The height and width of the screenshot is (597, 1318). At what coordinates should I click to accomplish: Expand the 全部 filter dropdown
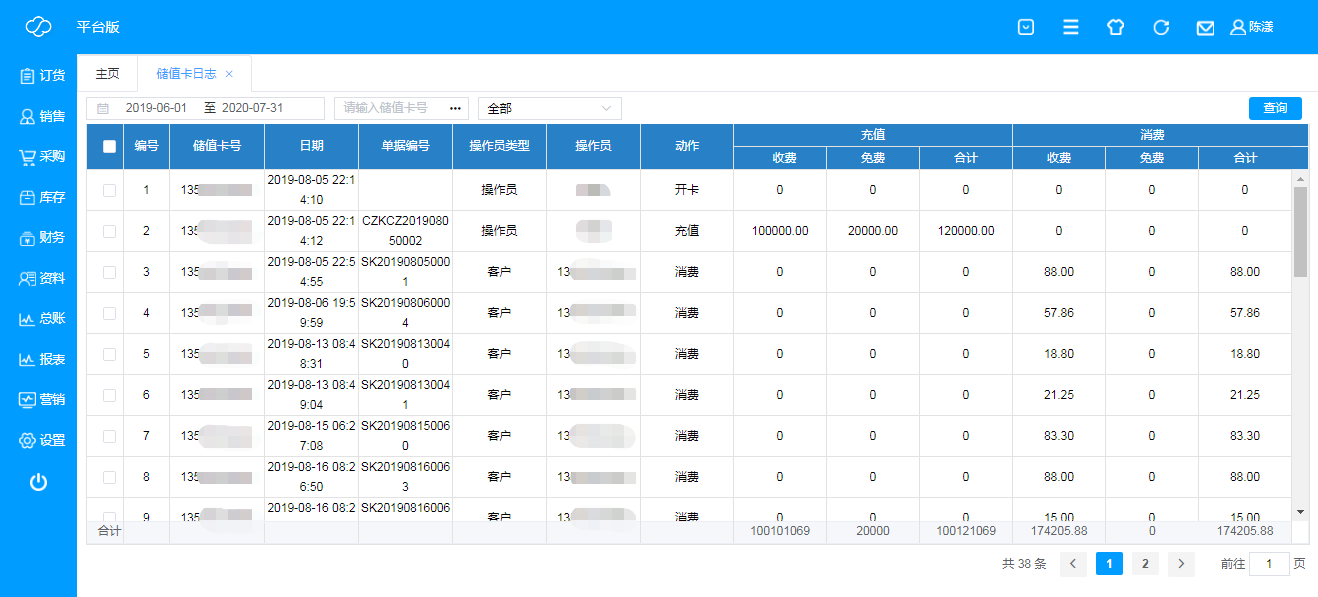coord(550,108)
